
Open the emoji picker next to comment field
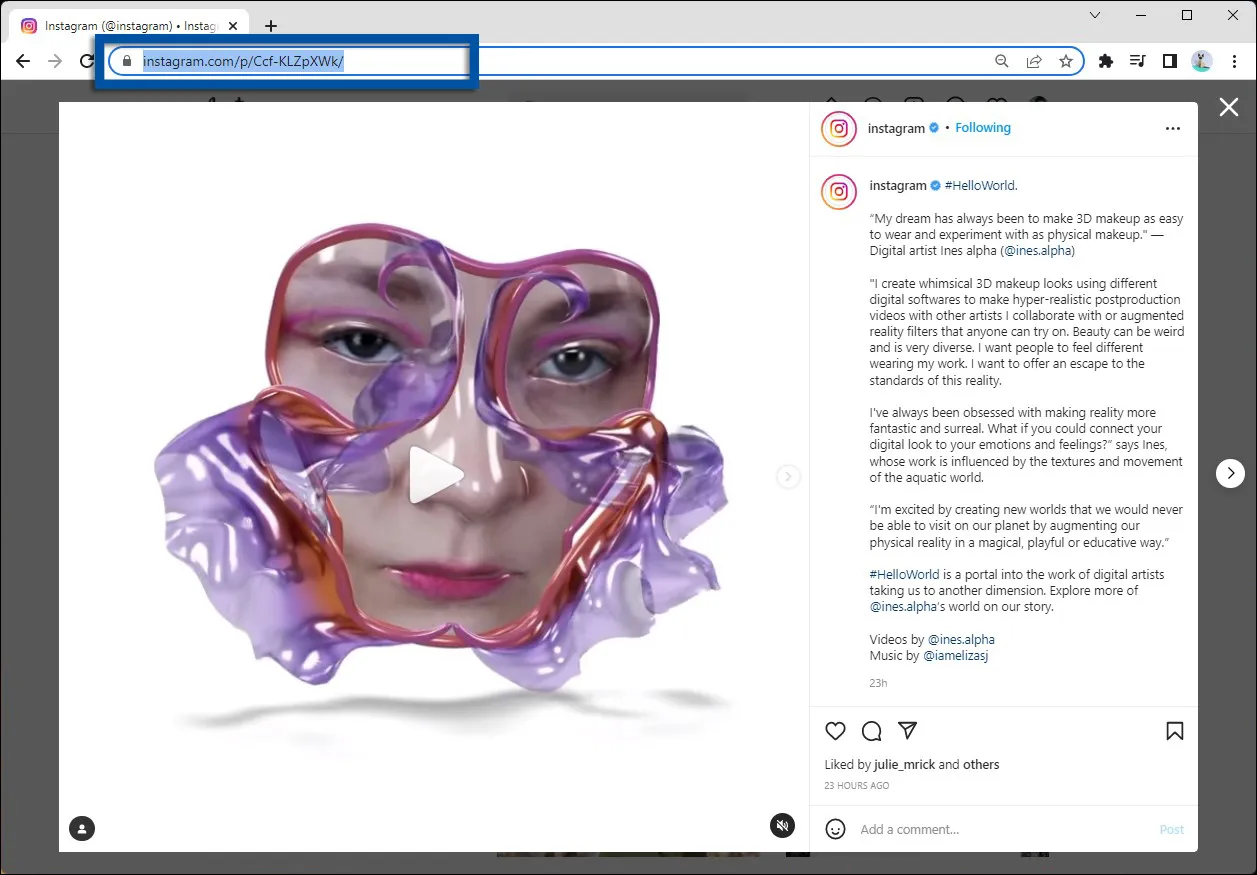pyautogui.click(x=835, y=829)
